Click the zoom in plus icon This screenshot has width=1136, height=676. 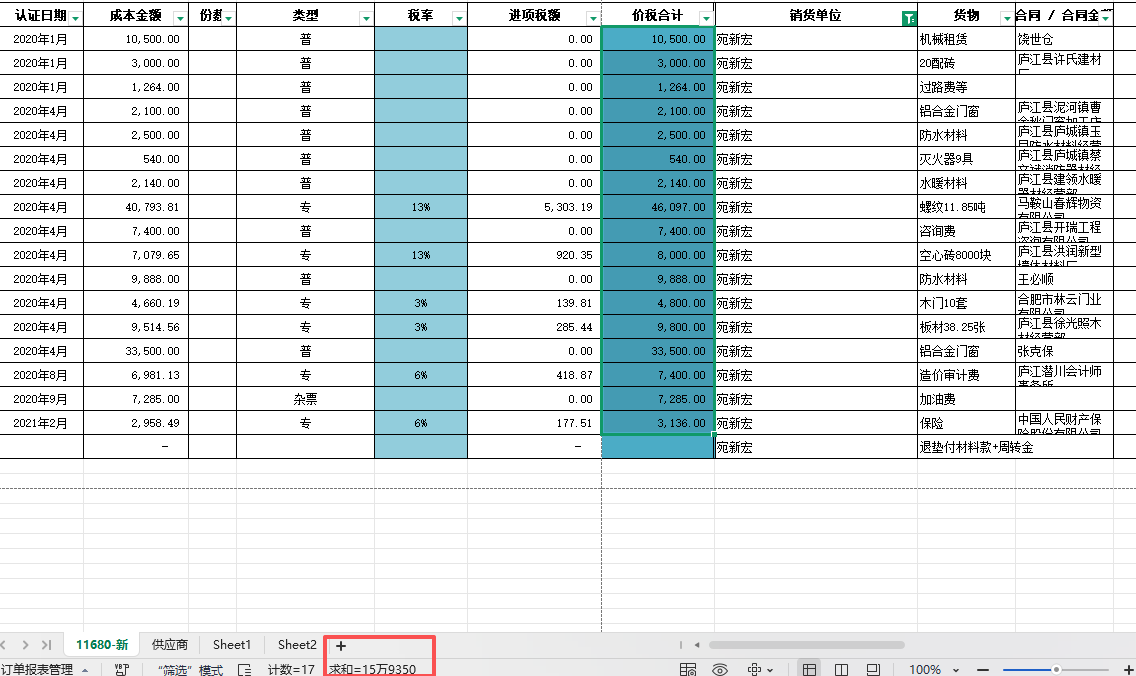(1129, 670)
